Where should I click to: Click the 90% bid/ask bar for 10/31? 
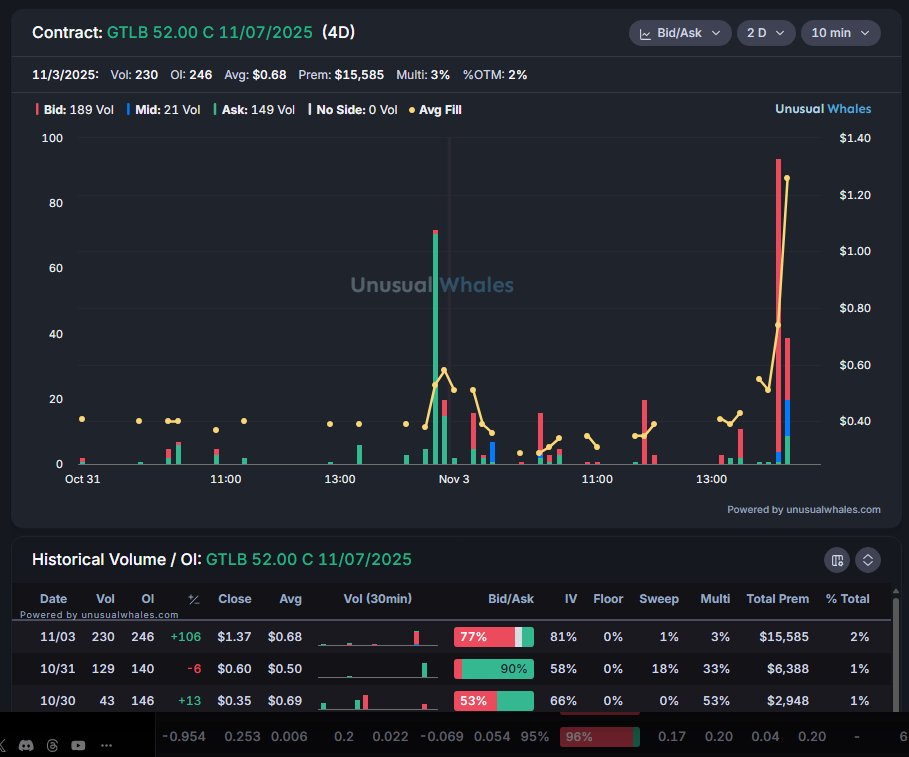click(494, 669)
